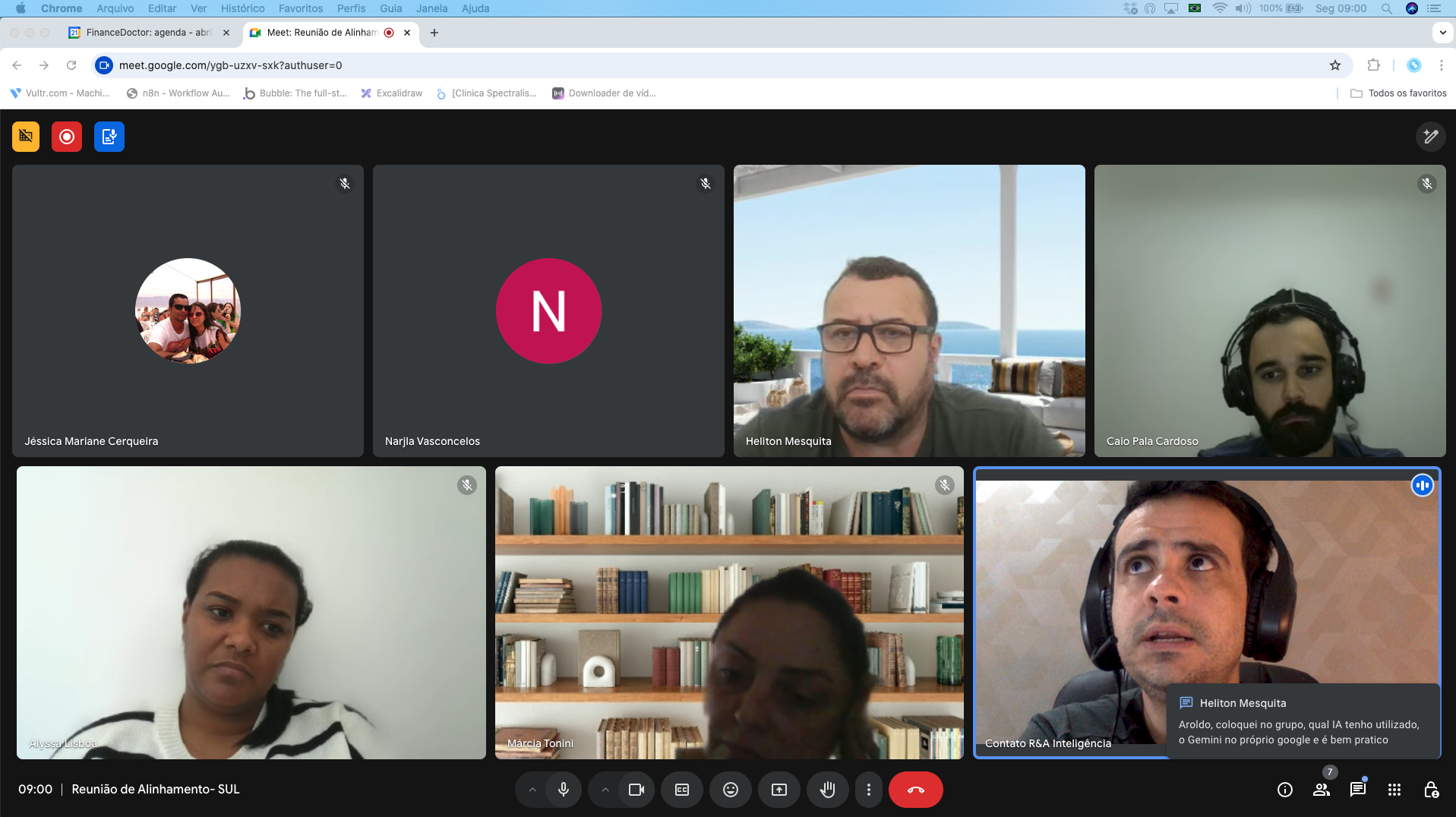Raise hand in the meeting
1456x817 pixels.
828,790
